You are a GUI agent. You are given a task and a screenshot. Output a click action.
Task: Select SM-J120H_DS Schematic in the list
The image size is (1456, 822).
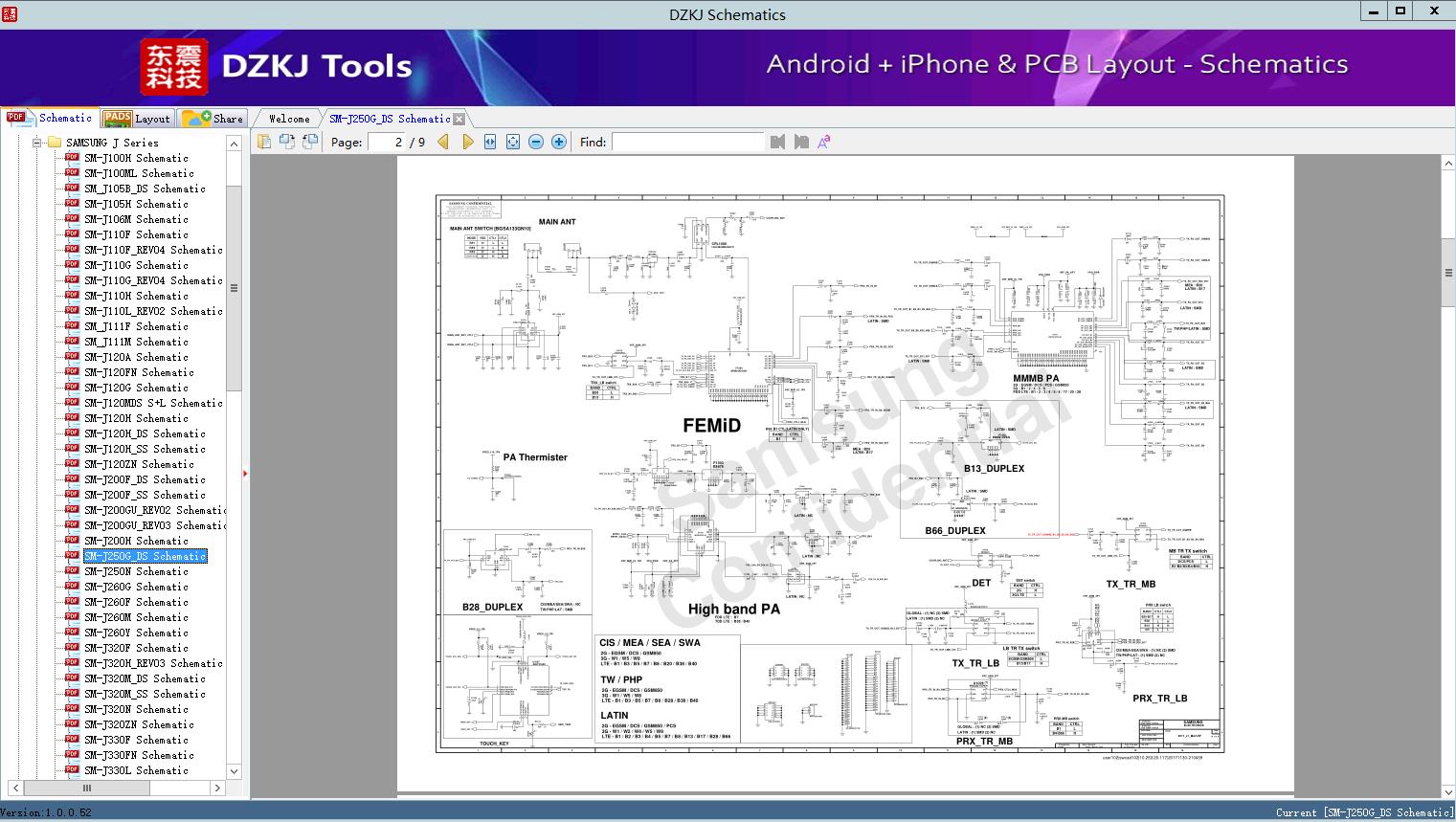pyautogui.click(x=145, y=433)
